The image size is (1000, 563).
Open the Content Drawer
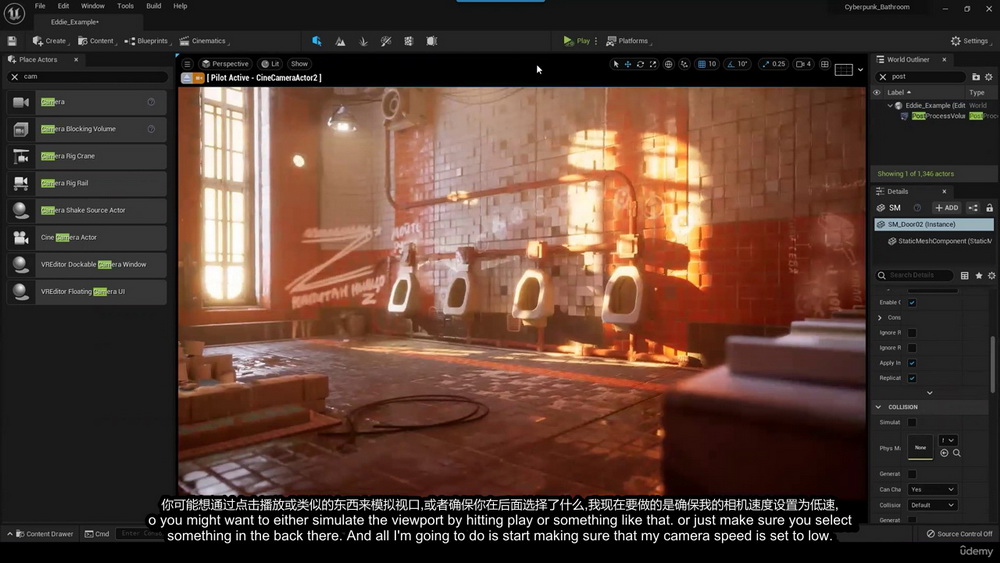click(43, 534)
